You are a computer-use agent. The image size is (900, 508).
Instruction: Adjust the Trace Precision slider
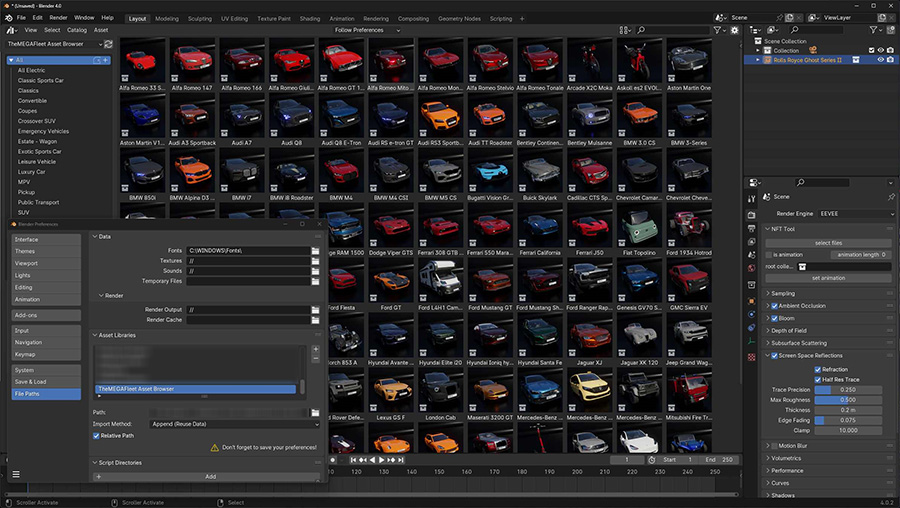848,390
